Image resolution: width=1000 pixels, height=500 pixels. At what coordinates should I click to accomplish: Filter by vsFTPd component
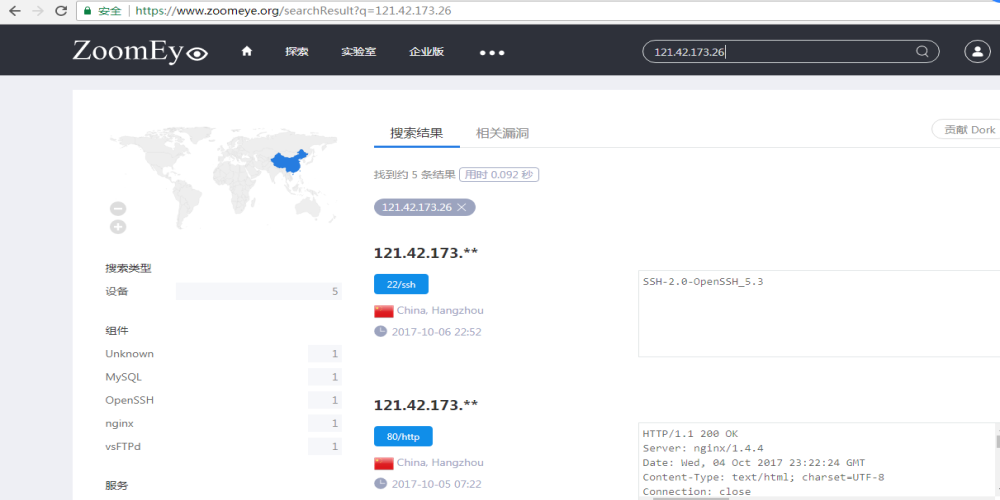coord(123,446)
